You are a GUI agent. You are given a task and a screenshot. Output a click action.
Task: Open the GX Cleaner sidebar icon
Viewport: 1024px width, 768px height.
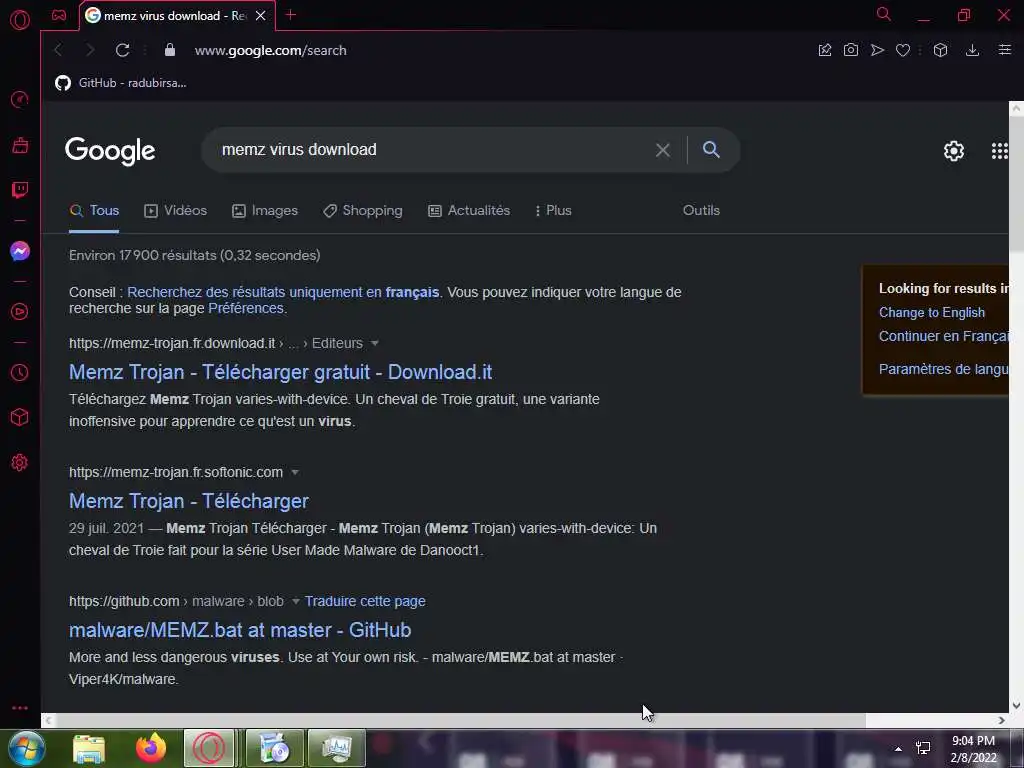[20, 145]
